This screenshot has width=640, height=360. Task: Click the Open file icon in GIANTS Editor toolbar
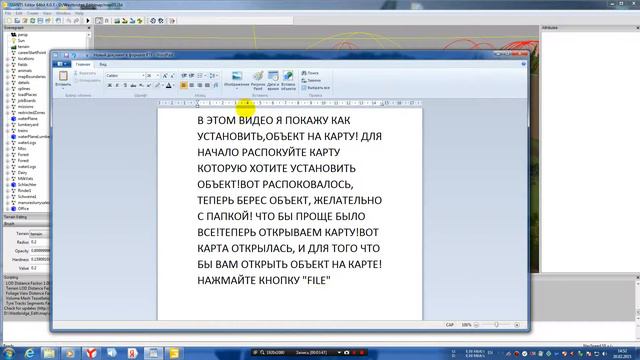coord(17,20)
